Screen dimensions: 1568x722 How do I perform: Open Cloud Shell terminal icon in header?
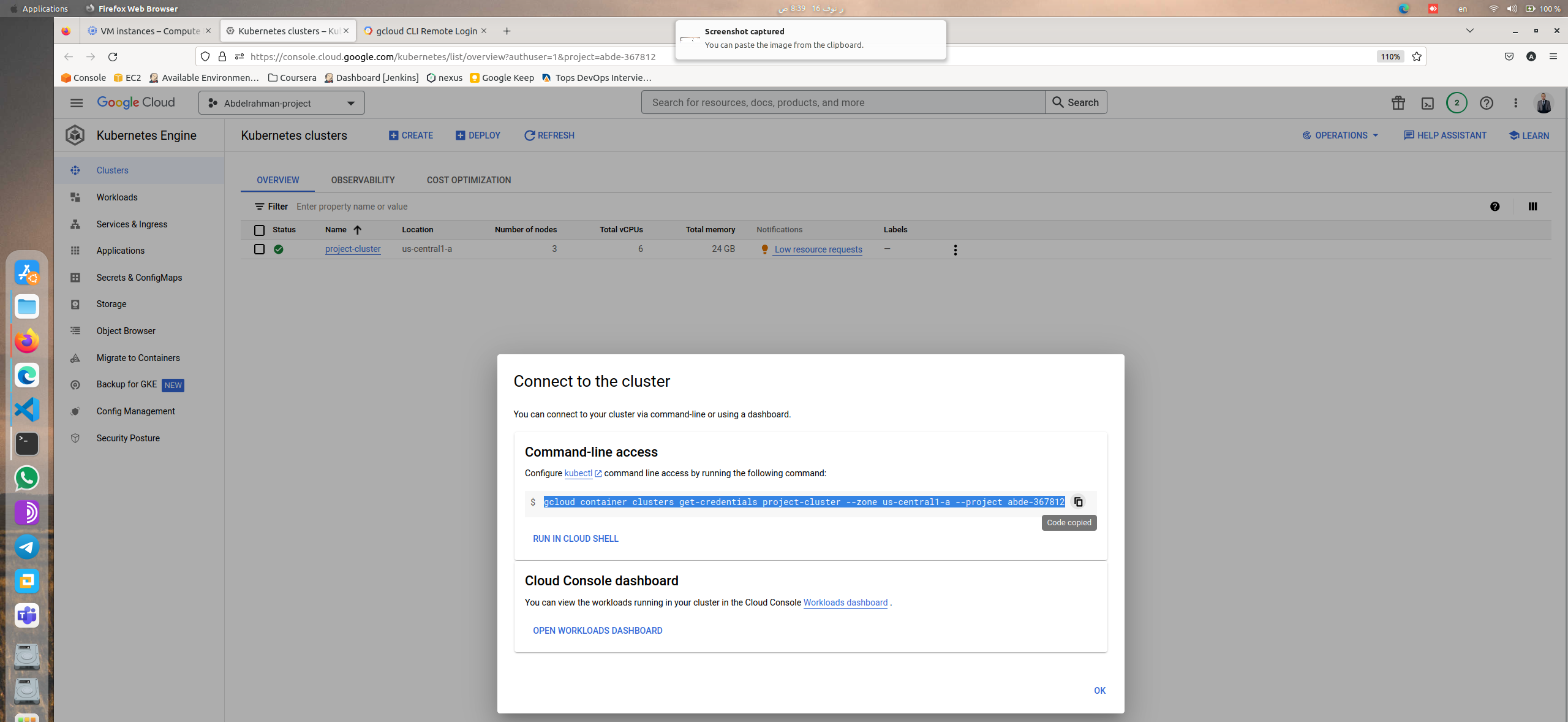(x=1428, y=103)
